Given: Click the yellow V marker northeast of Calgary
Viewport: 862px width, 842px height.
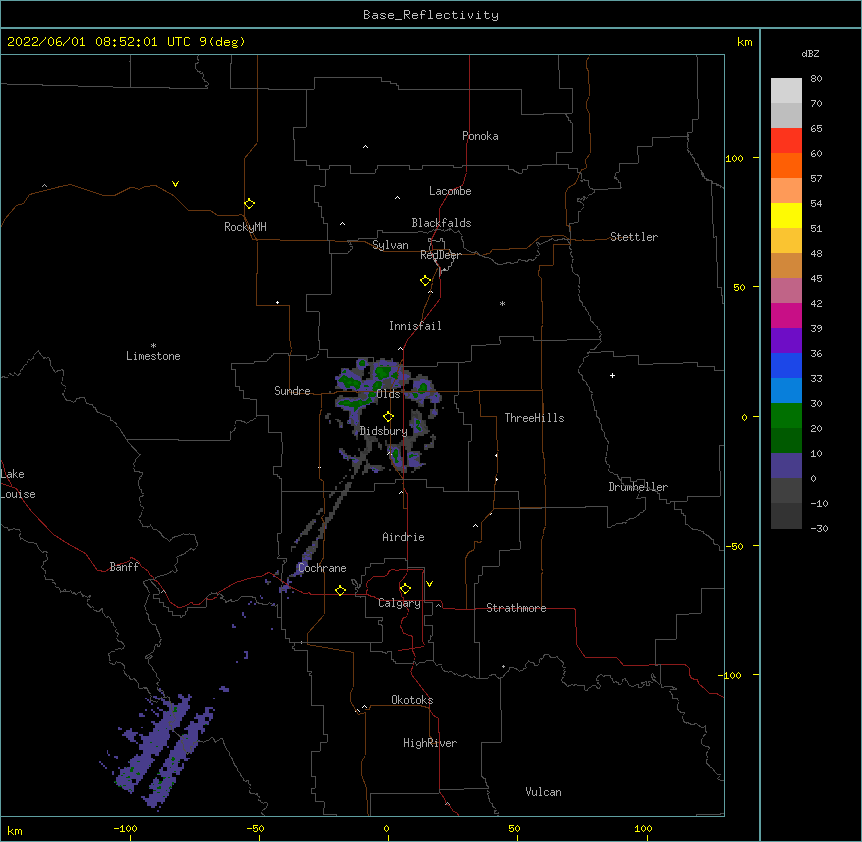Looking at the screenshot, I should (x=429, y=584).
